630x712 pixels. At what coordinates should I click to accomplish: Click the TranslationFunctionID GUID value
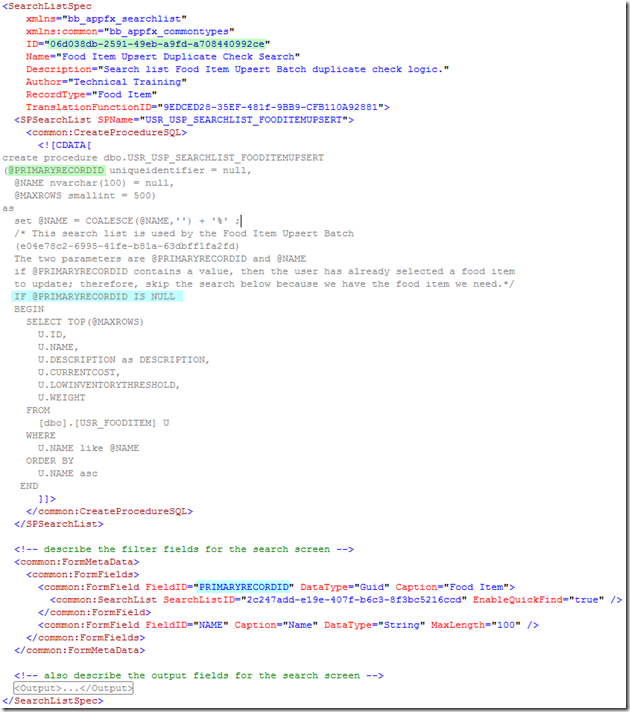pyautogui.click(x=270, y=107)
